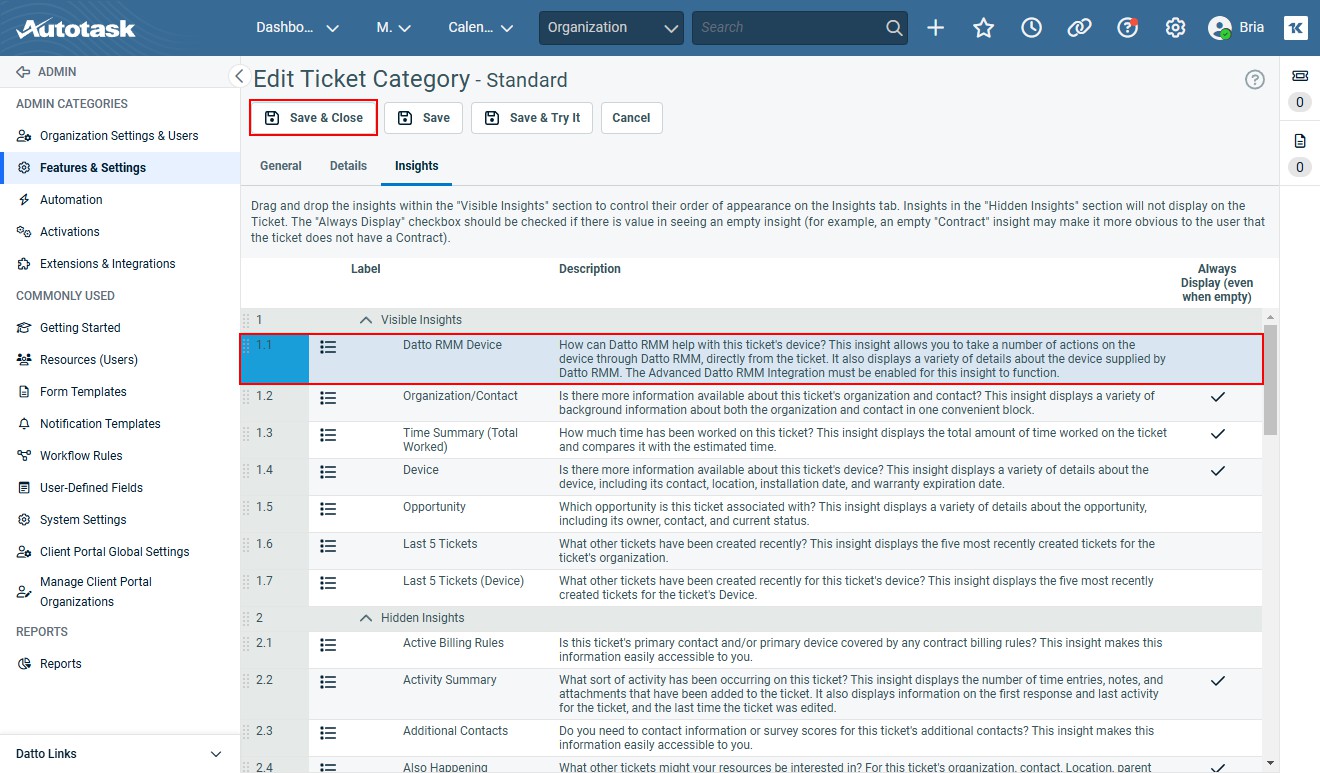1320x773 pixels.
Task: Collapse the sidebar with arrow button
Action: (239, 76)
